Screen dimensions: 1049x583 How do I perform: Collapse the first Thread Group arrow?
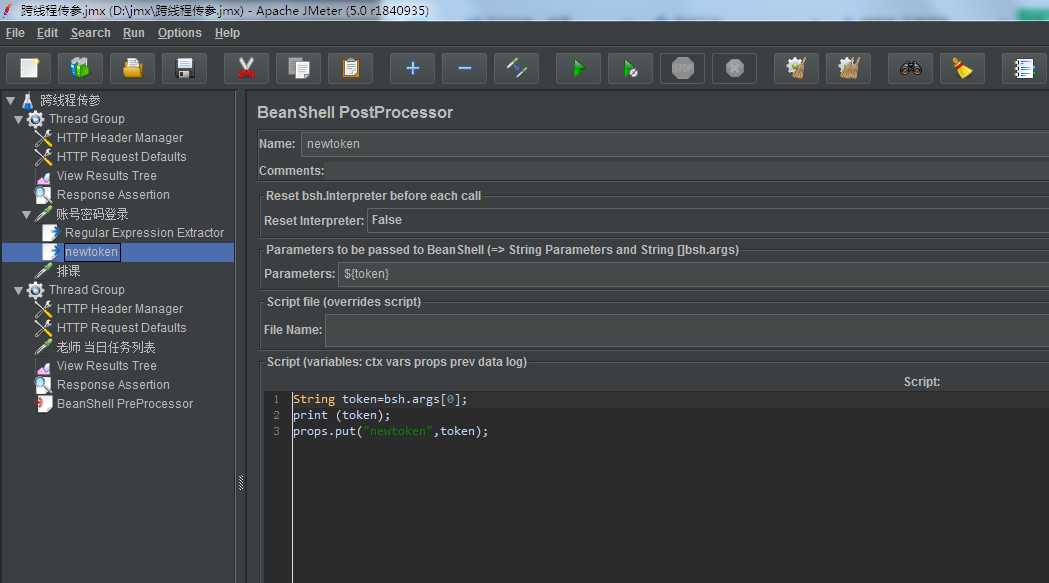point(19,119)
